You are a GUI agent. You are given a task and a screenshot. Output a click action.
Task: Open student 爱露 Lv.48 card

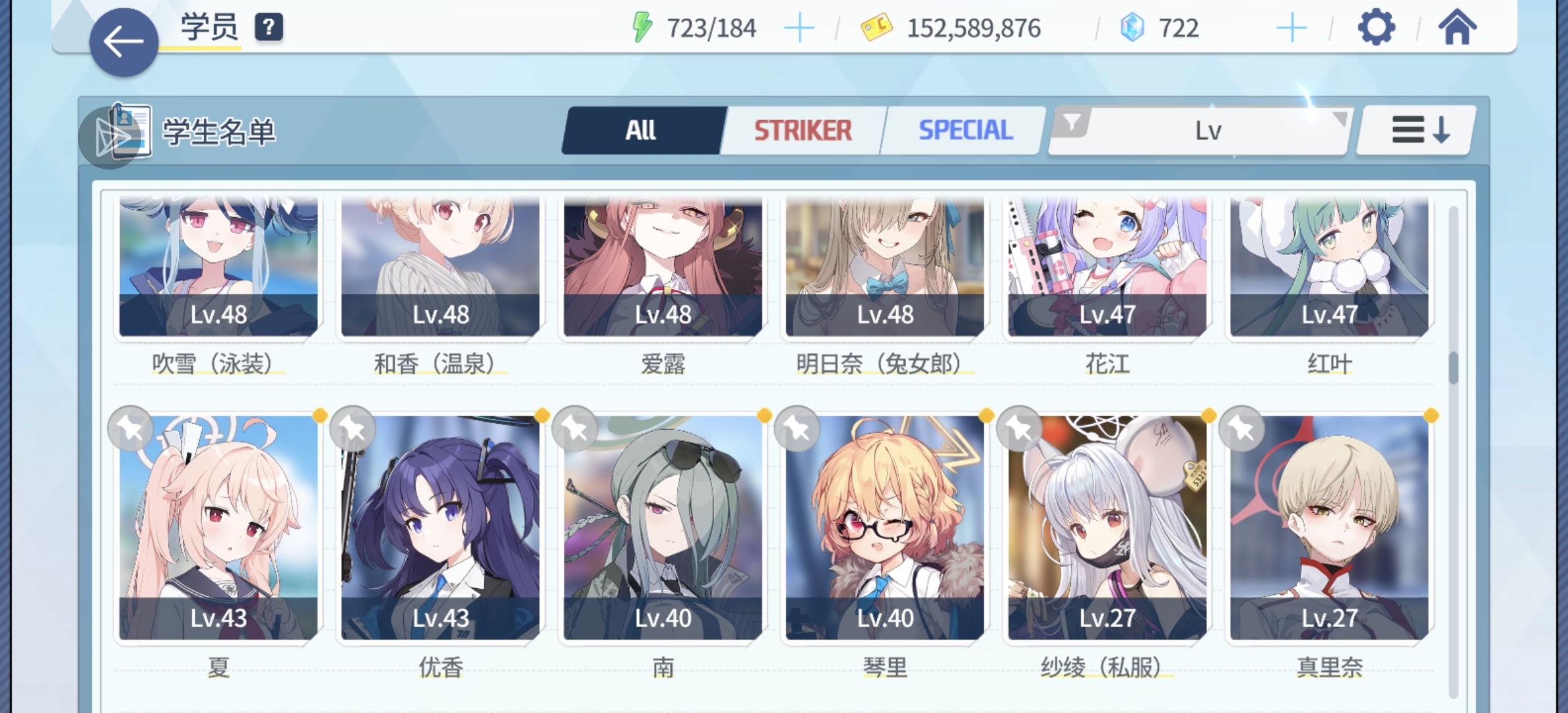[x=663, y=267]
